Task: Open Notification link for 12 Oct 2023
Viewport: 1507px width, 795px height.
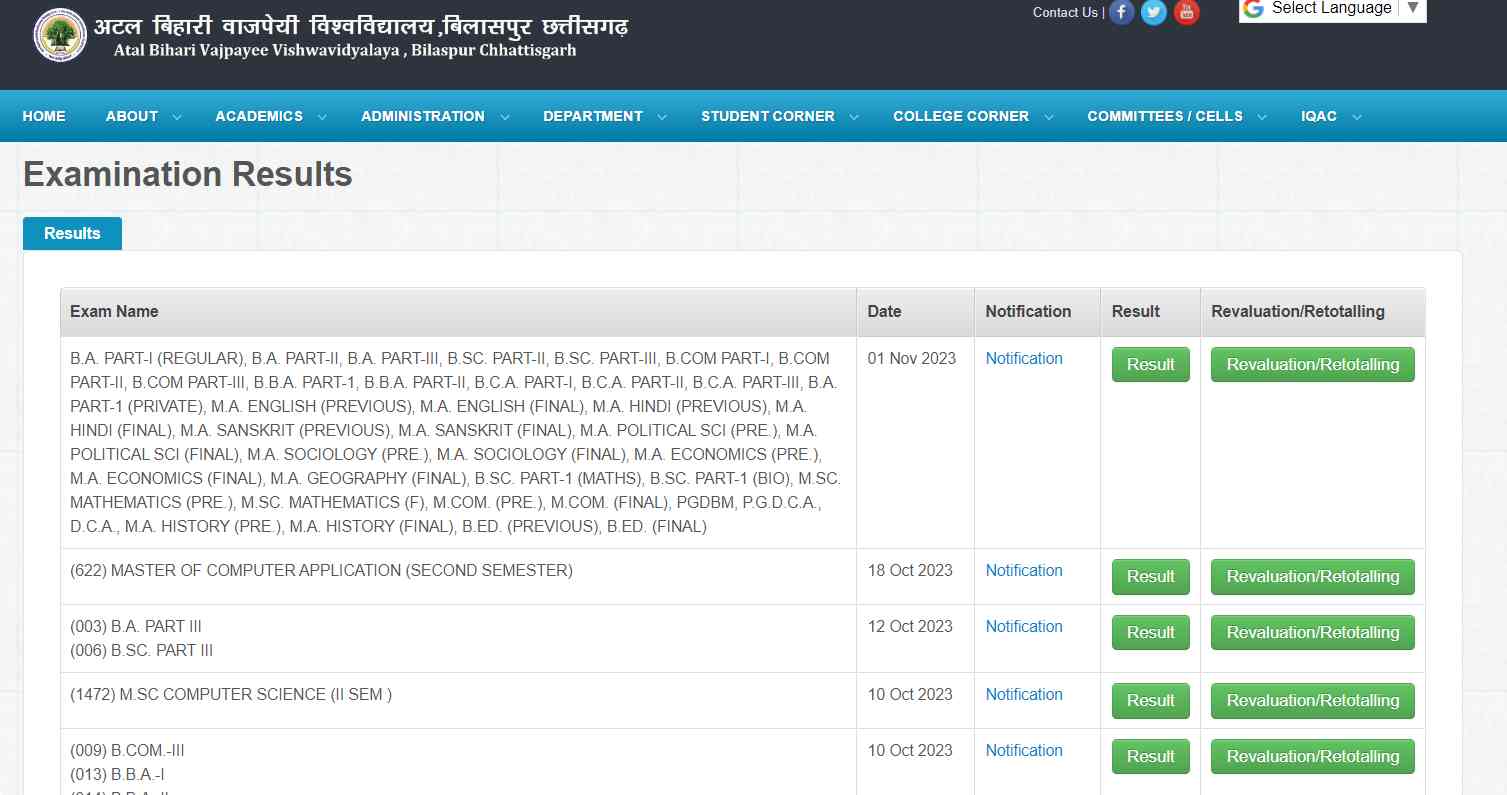Action: (1024, 626)
